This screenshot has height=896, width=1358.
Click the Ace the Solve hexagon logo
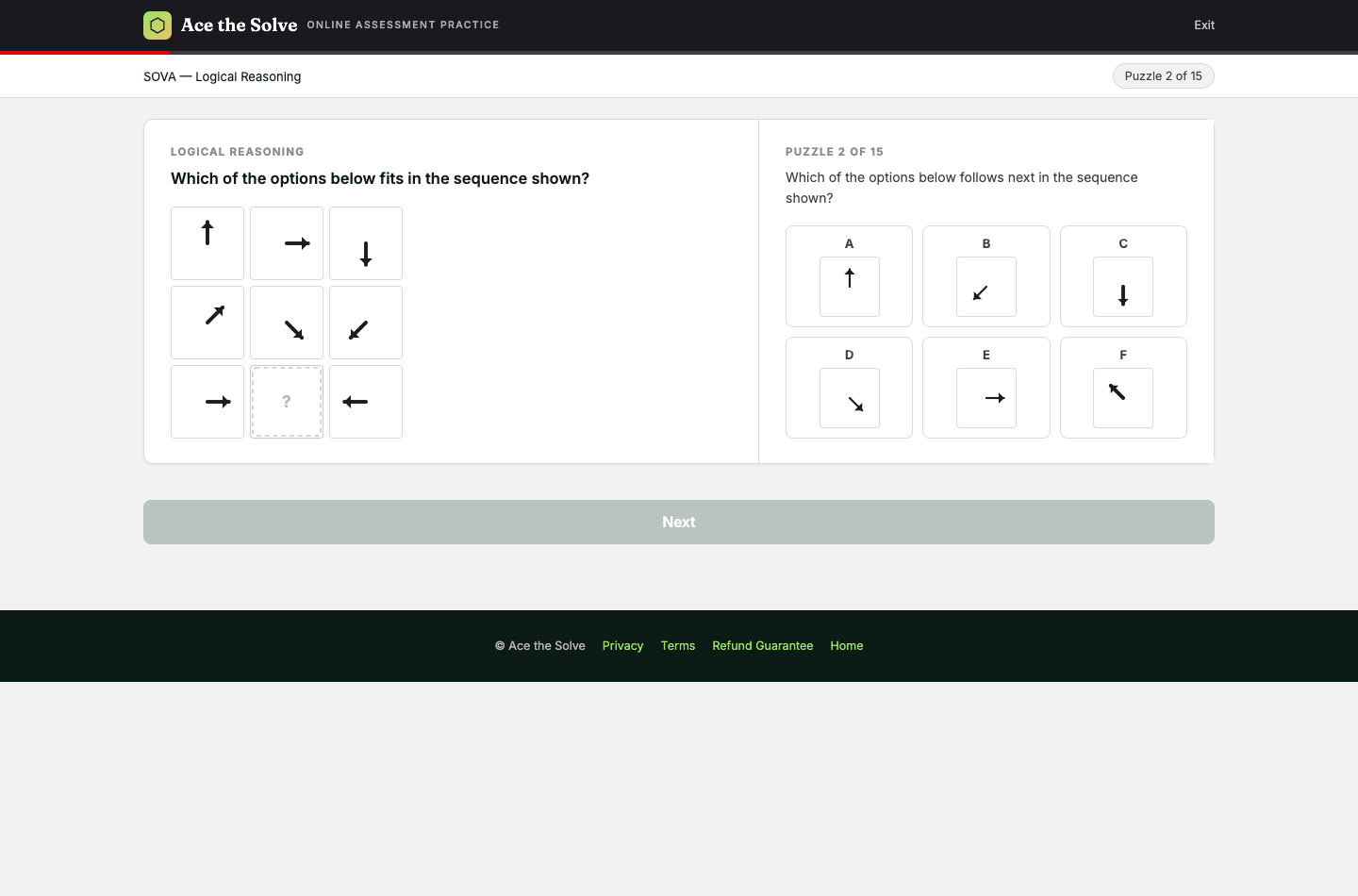point(157,25)
